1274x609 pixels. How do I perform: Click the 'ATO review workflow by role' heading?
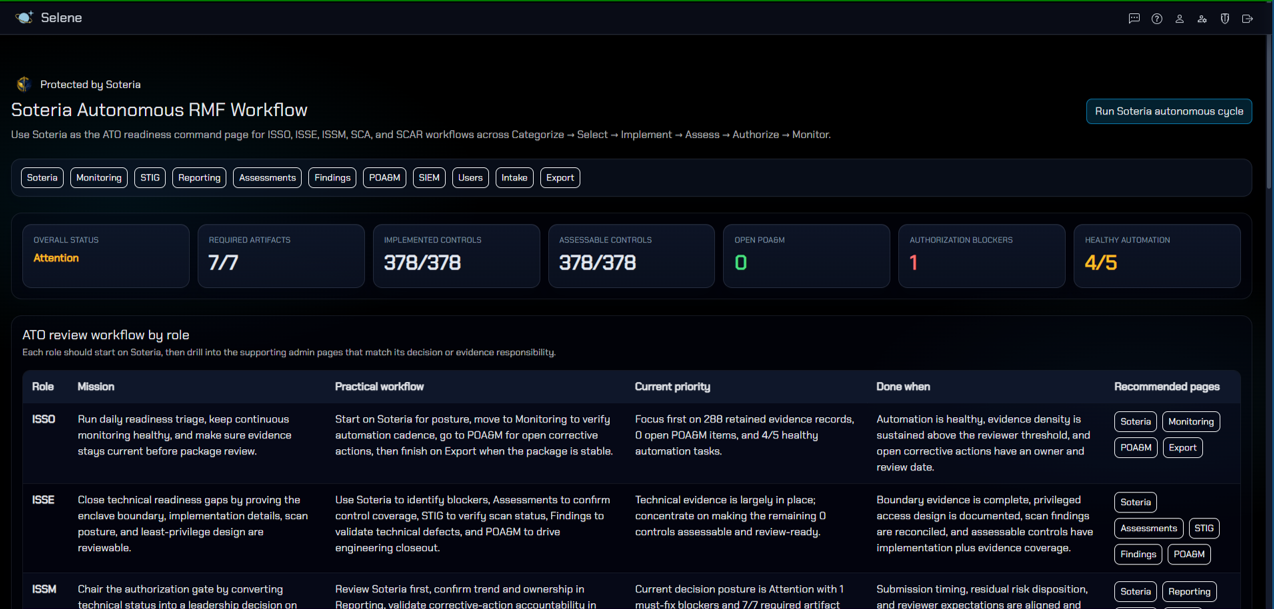tap(106, 335)
